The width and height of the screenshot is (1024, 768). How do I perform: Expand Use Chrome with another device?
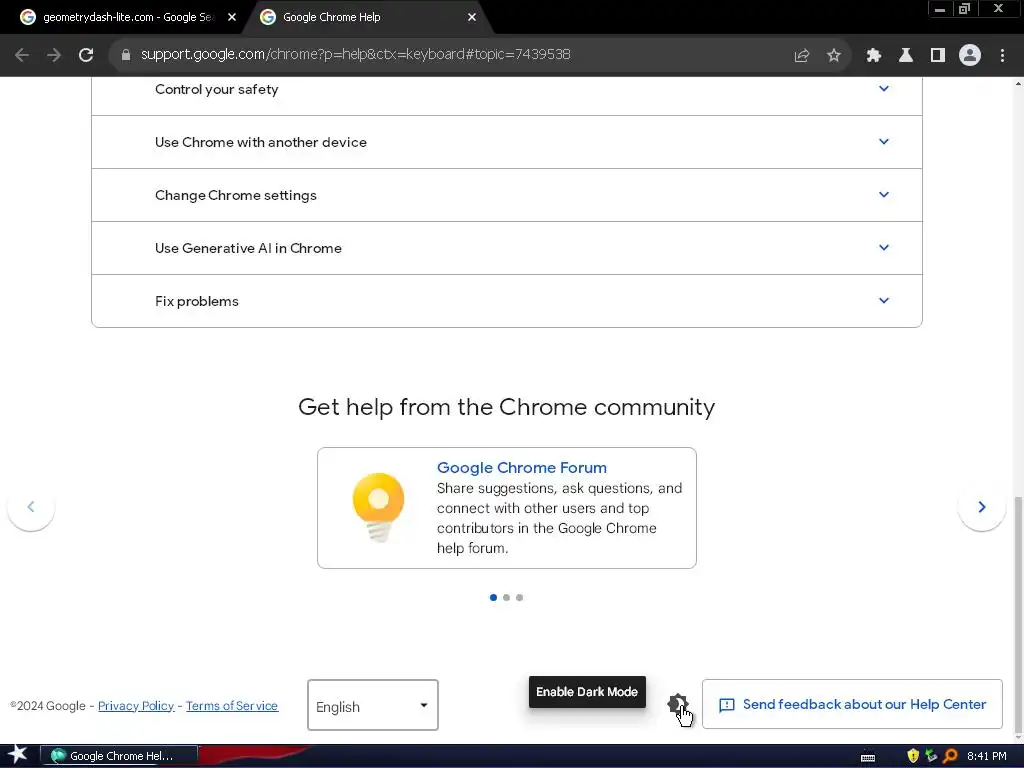(507, 142)
